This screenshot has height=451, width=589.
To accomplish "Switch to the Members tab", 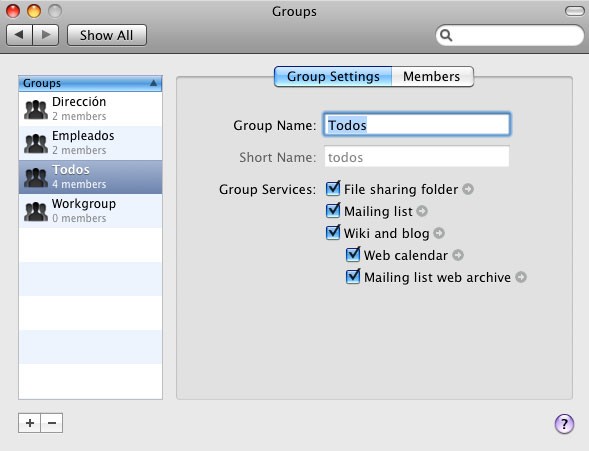I will tap(432, 77).
